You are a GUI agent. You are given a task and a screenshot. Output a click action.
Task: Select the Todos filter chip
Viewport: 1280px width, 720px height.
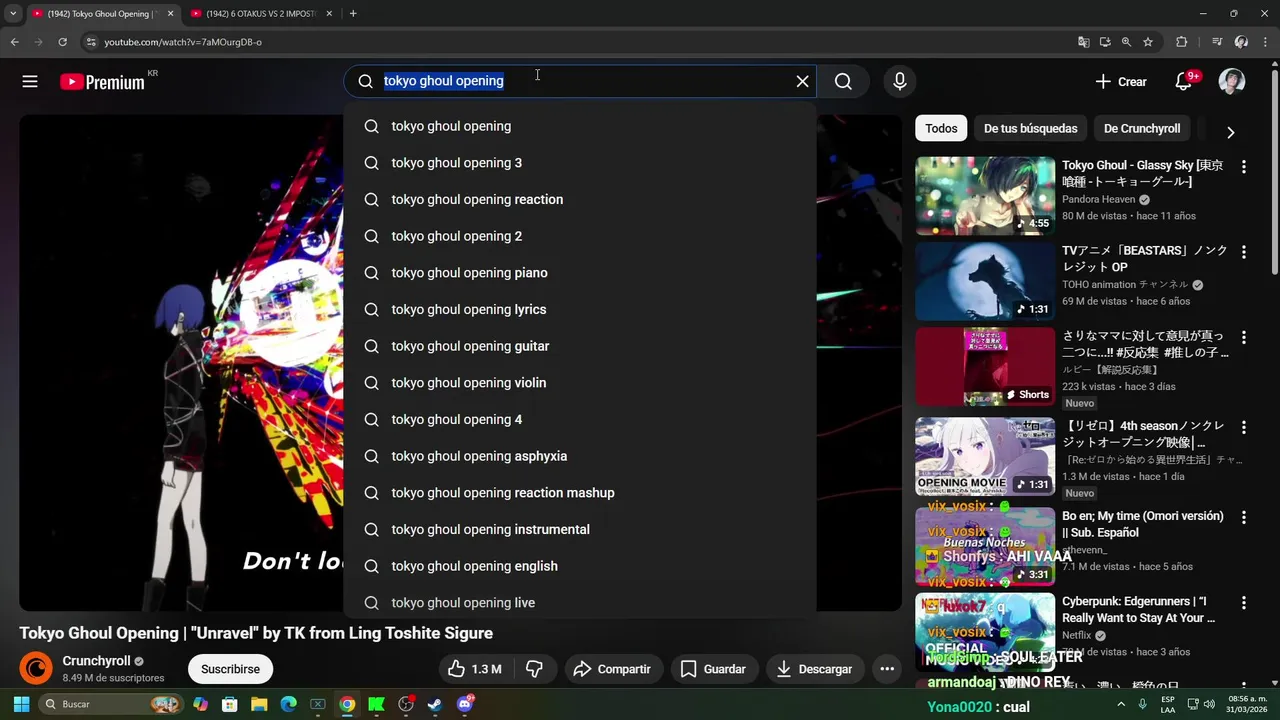pos(941,128)
